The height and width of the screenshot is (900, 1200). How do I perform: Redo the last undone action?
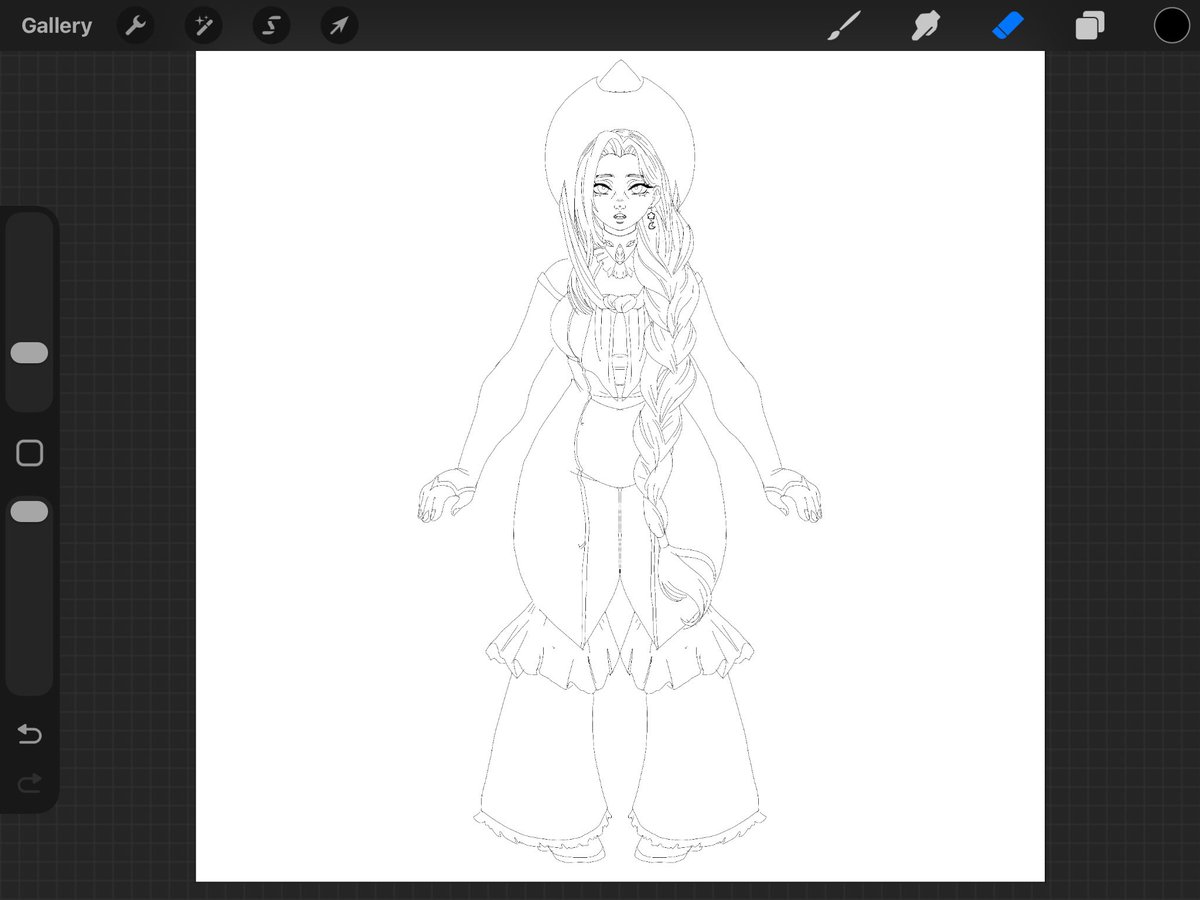pyautogui.click(x=30, y=782)
